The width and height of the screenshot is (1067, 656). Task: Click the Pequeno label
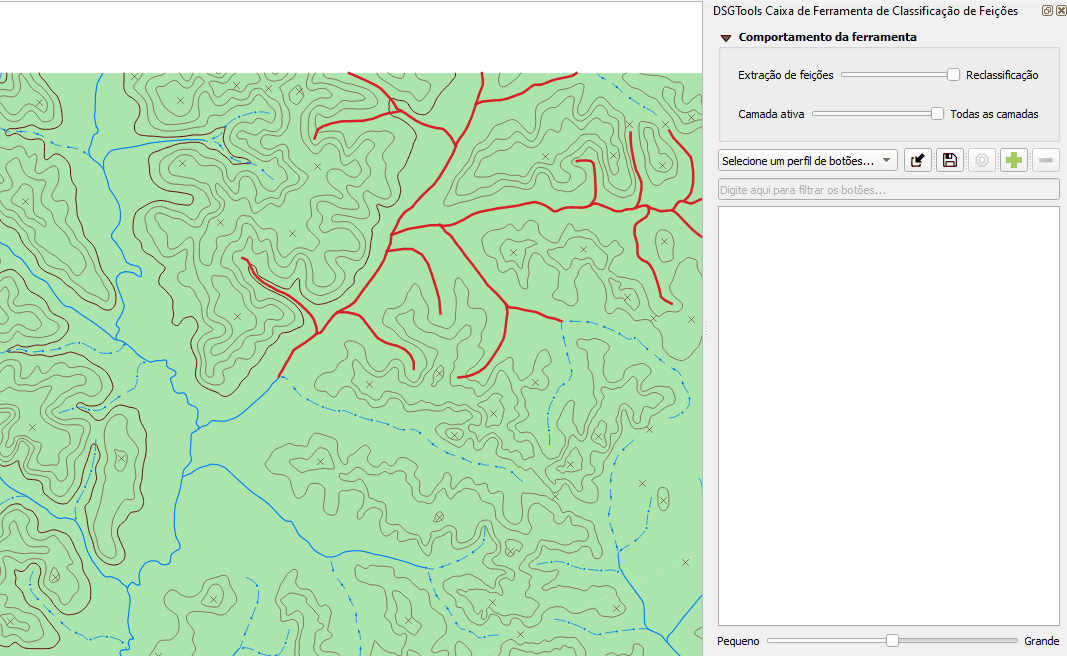coord(738,641)
